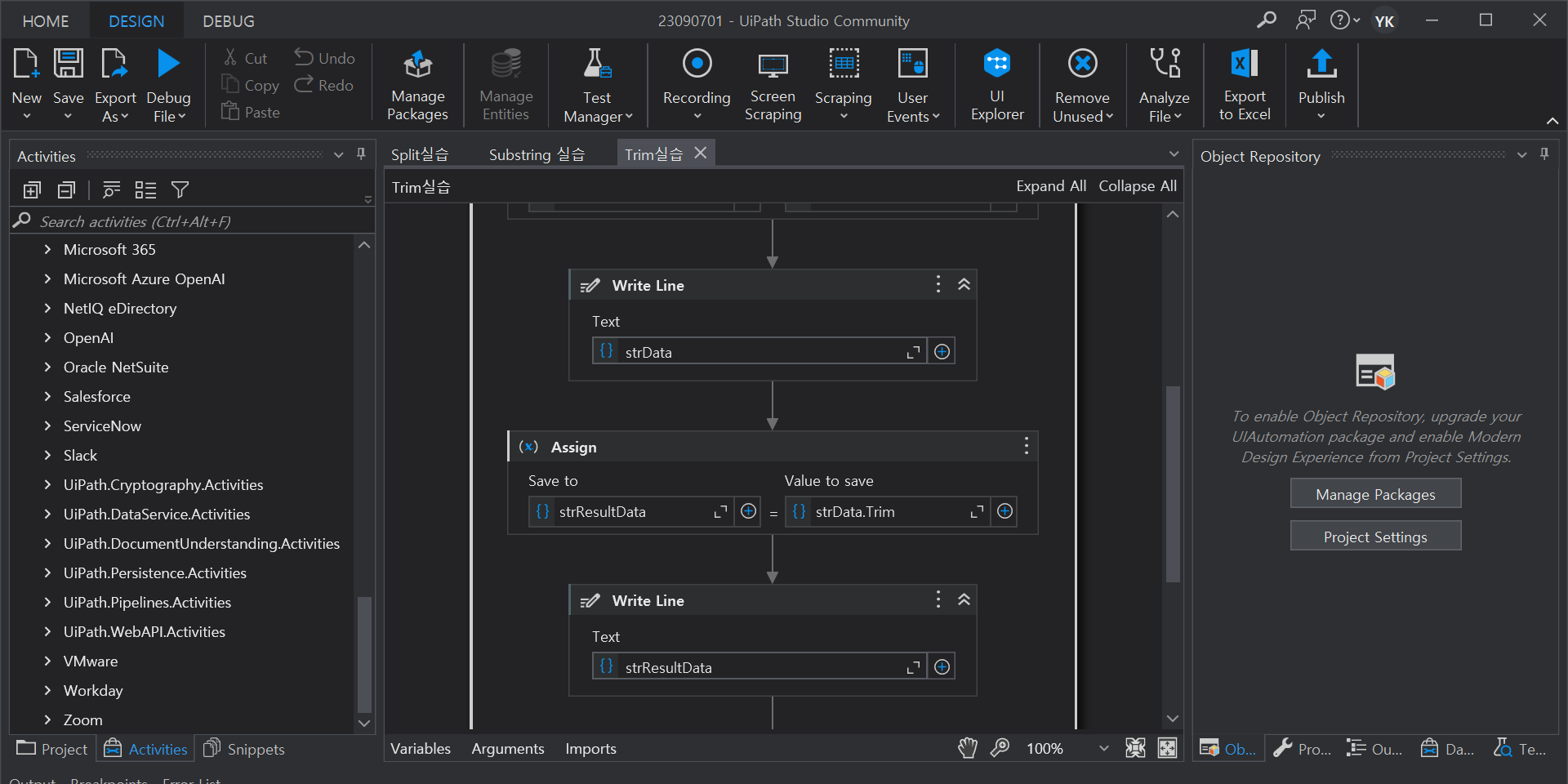Open expression editor for strData text

click(x=913, y=352)
